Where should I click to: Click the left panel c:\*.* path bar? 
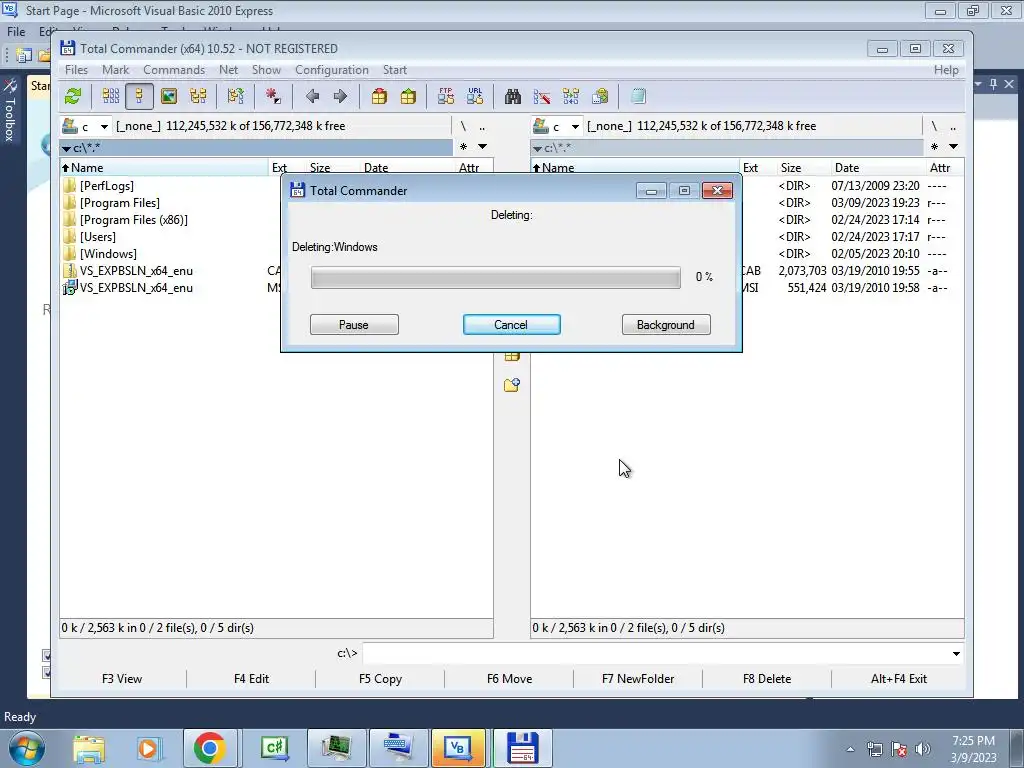256,148
